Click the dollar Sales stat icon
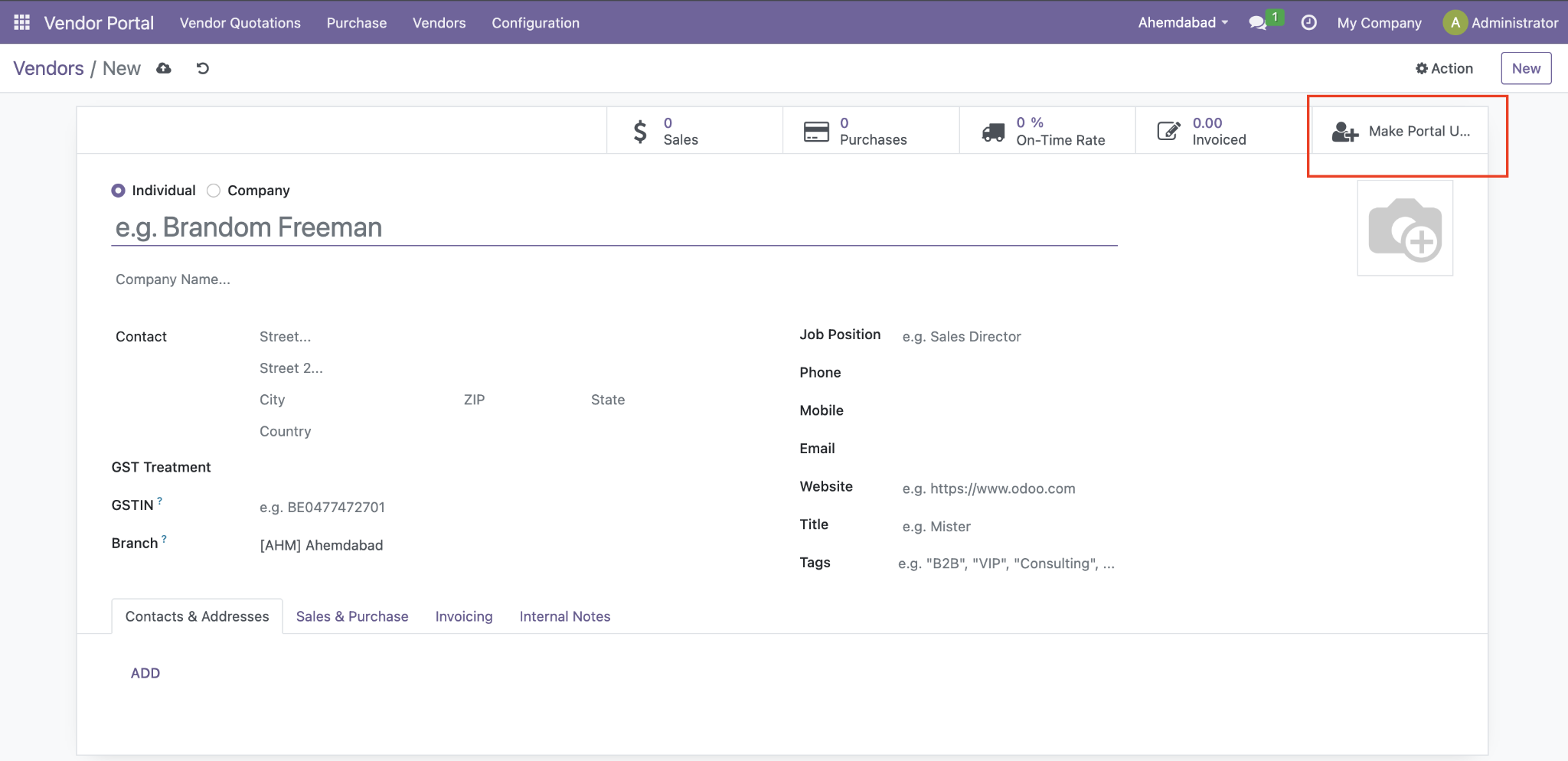 coord(640,131)
